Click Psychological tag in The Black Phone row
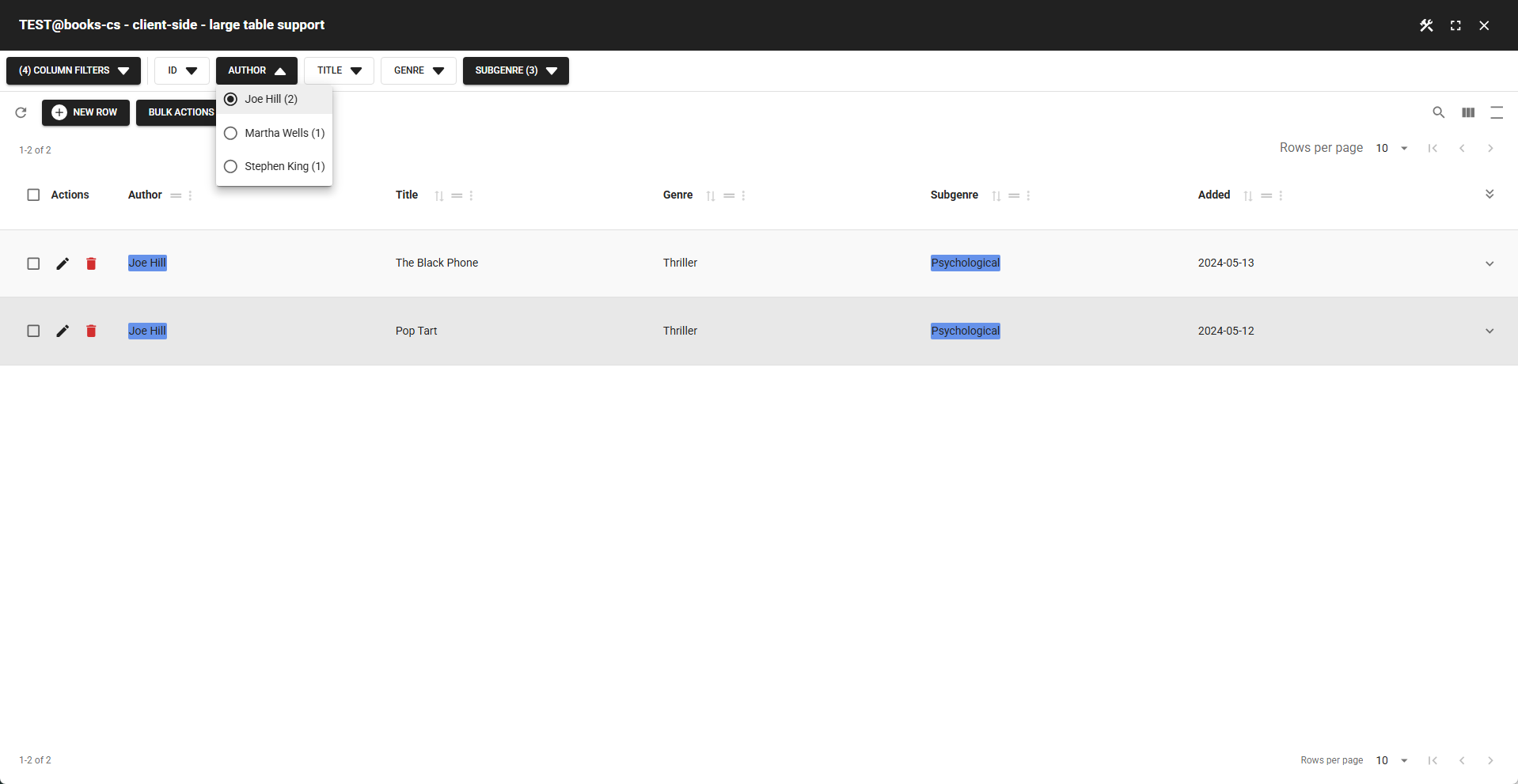Screen dimensions: 1518x784 pos(966,263)
